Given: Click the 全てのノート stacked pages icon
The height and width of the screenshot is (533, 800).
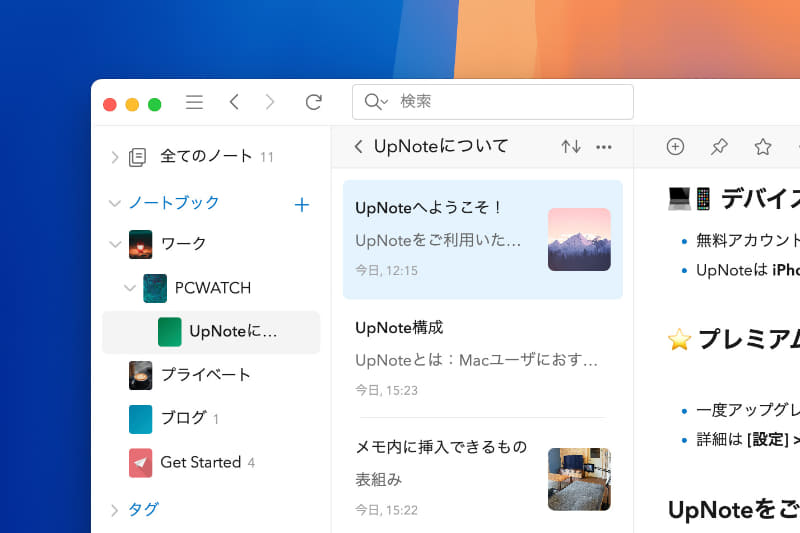Looking at the screenshot, I should point(137,157).
